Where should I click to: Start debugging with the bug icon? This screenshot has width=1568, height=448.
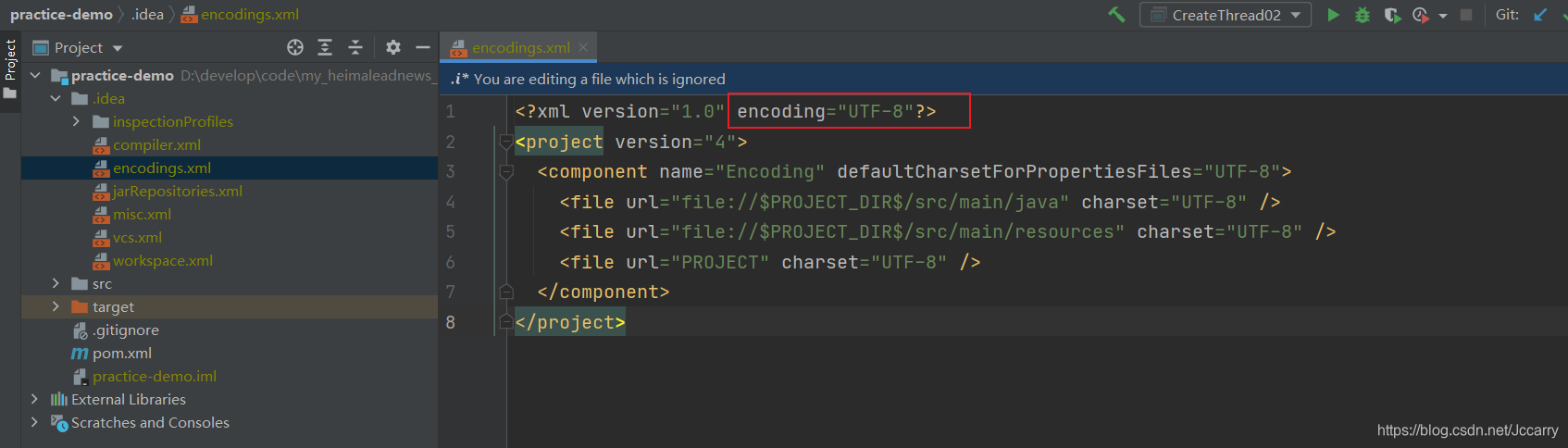(x=1363, y=15)
